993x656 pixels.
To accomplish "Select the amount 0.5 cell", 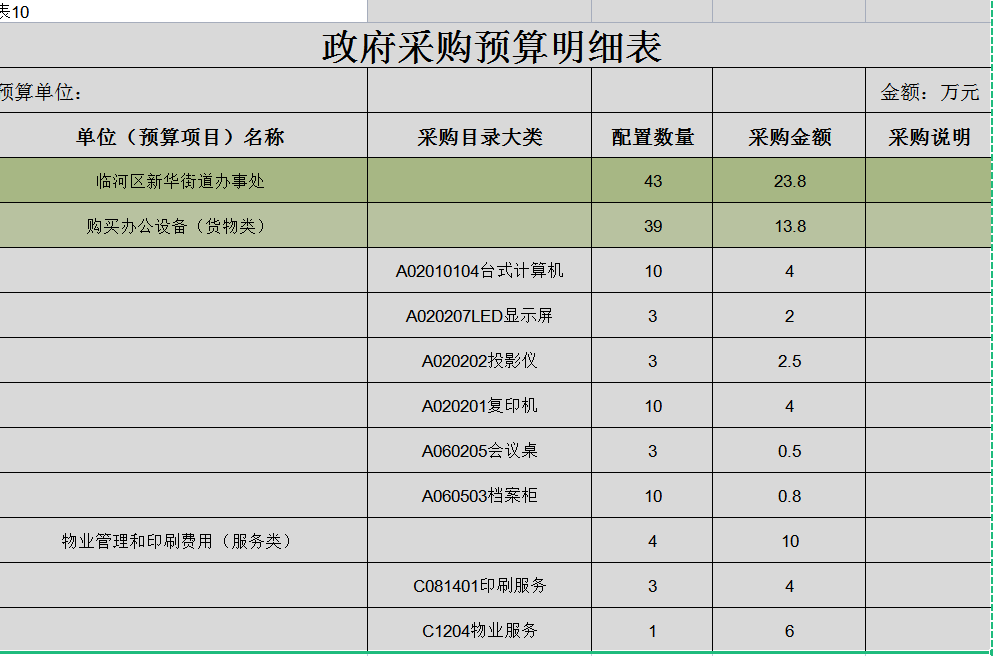I will coord(789,450).
